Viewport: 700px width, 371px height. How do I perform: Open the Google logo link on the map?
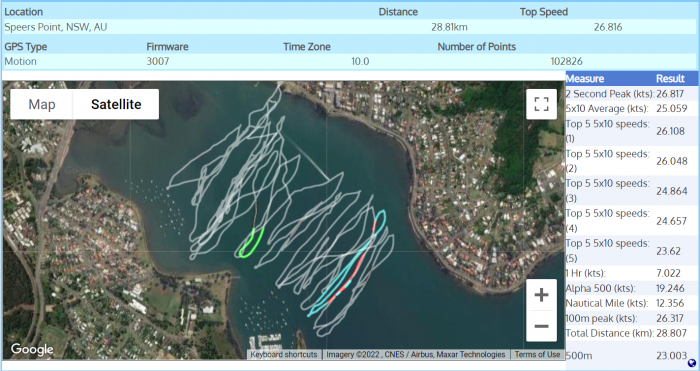click(32, 349)
